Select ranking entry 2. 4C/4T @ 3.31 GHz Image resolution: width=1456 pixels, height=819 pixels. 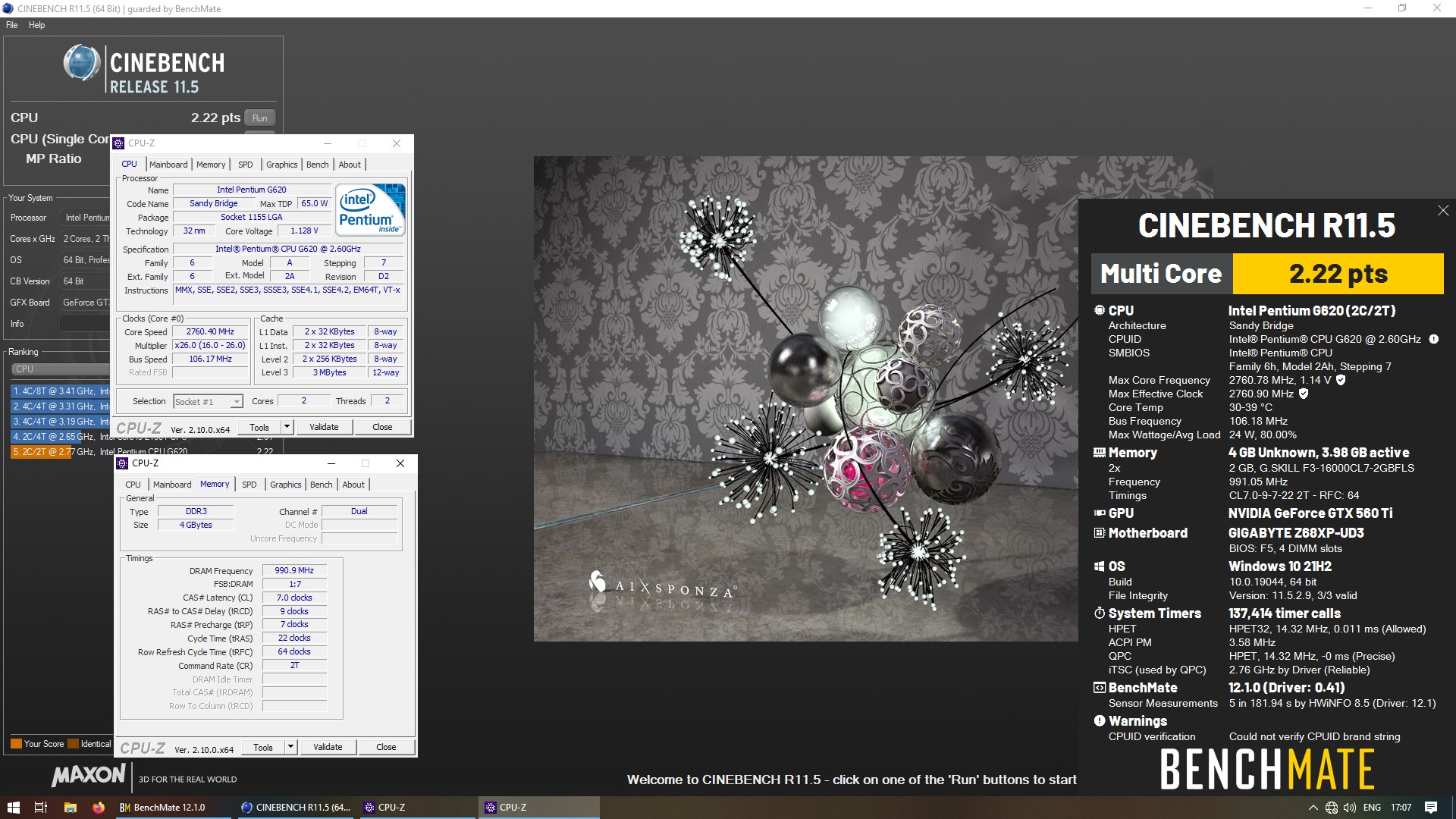[x=61, y=406]
